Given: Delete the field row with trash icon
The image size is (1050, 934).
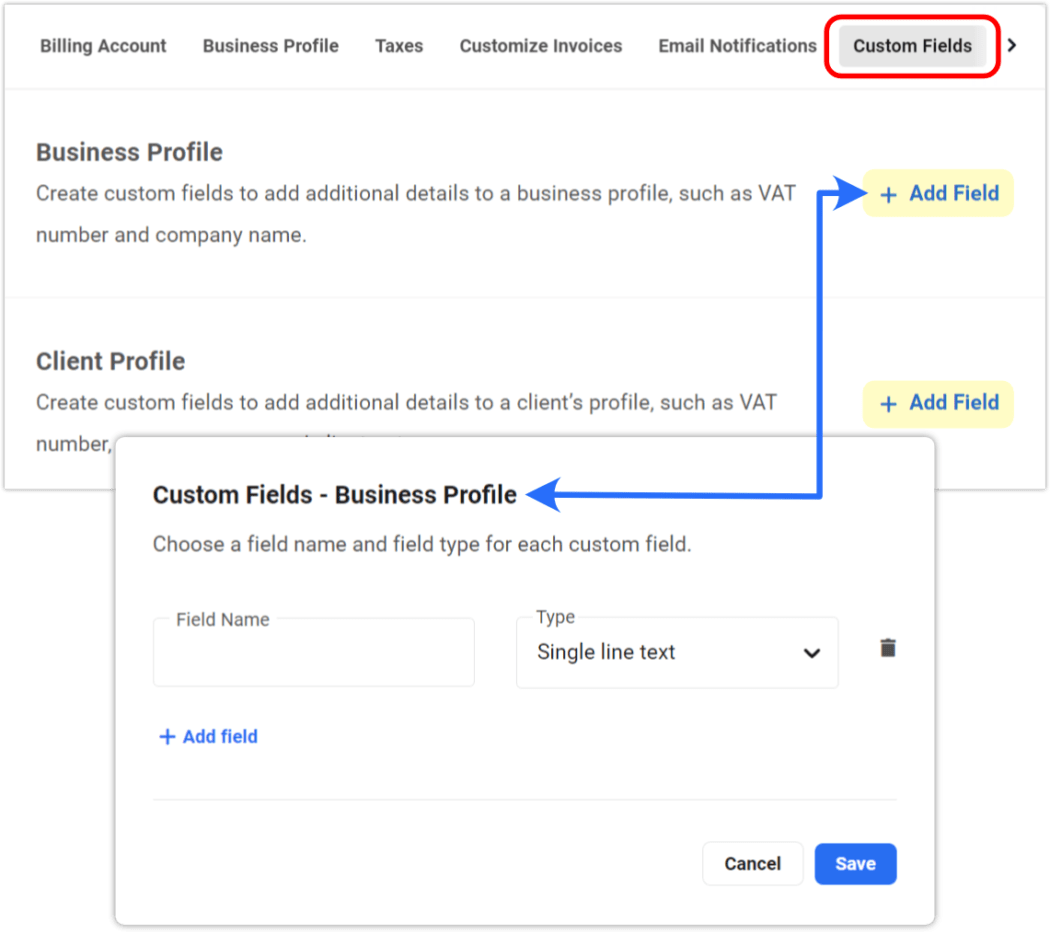Looking at the screenshot, I should tap(888, 647).
